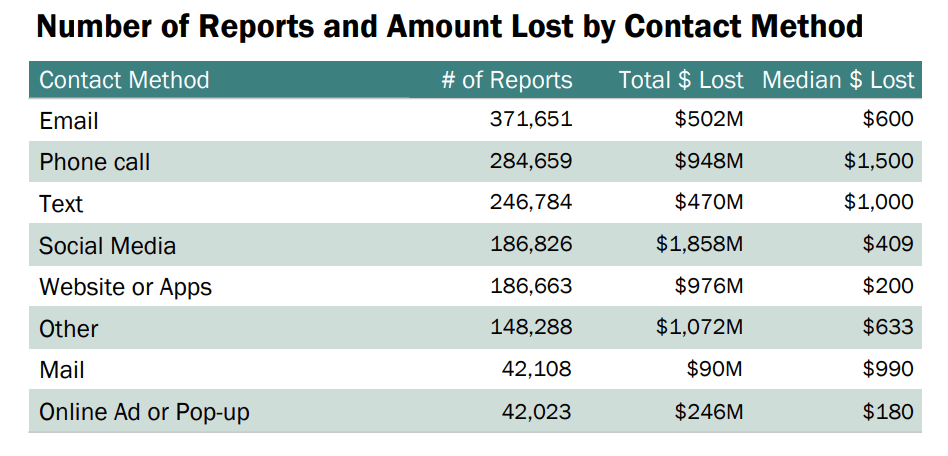The width and height of the screenshot is (948, 456).
Task: Select the # of Reports column header
Action: pos(507,80)
